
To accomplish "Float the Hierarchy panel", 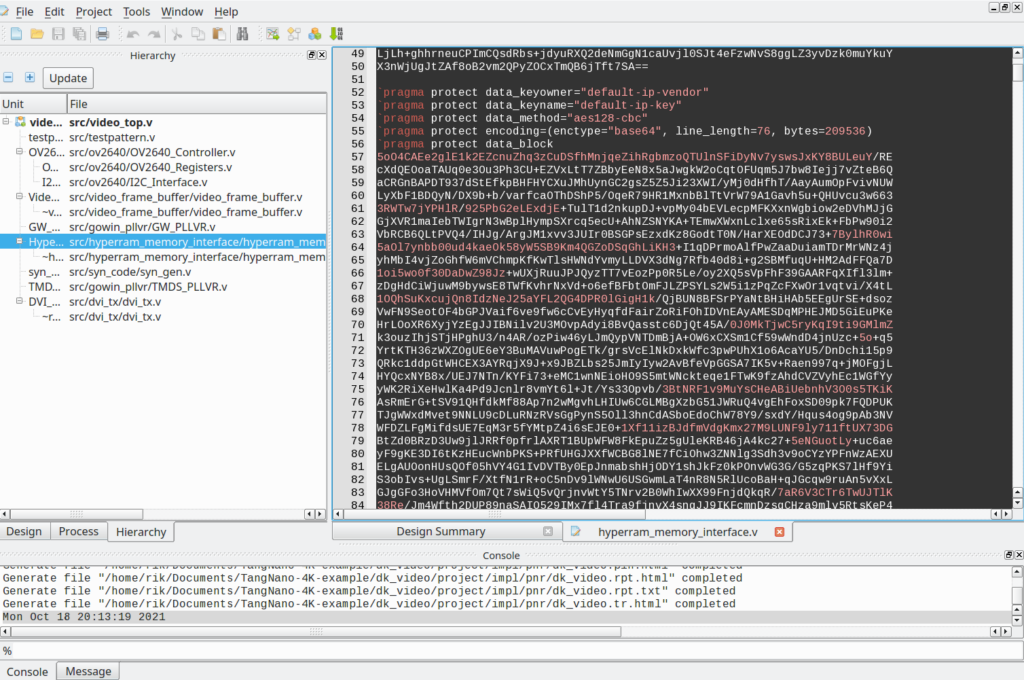I will (x=312, y=55).
